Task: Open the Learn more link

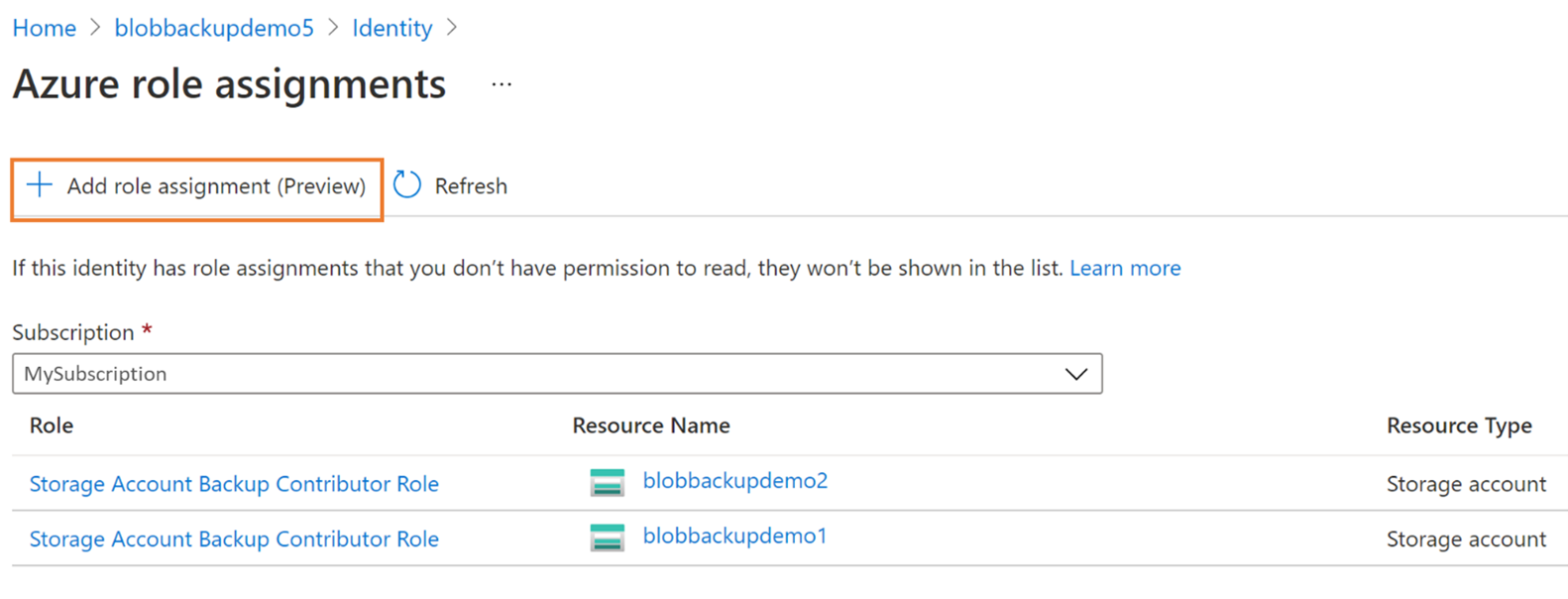Action: 1125,267
